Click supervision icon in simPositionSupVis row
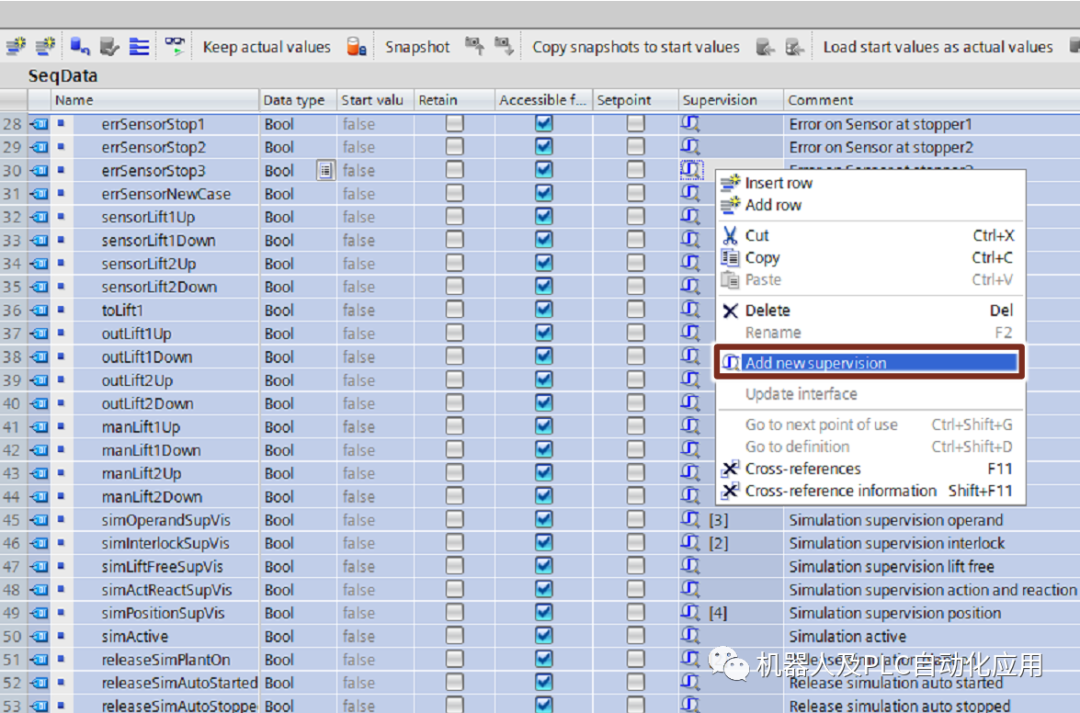Image resolution: width=1080 pixels, height=713 pixels. coord(690,612)
